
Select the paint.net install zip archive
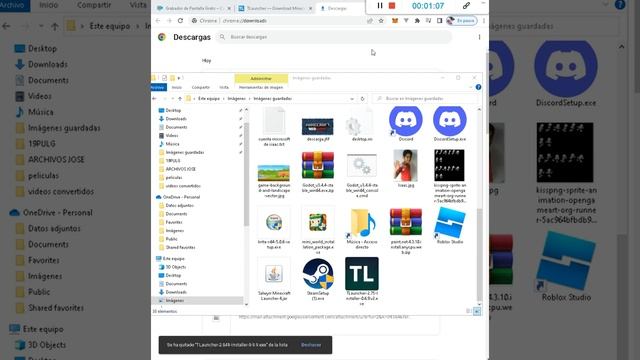click(406, 231)
